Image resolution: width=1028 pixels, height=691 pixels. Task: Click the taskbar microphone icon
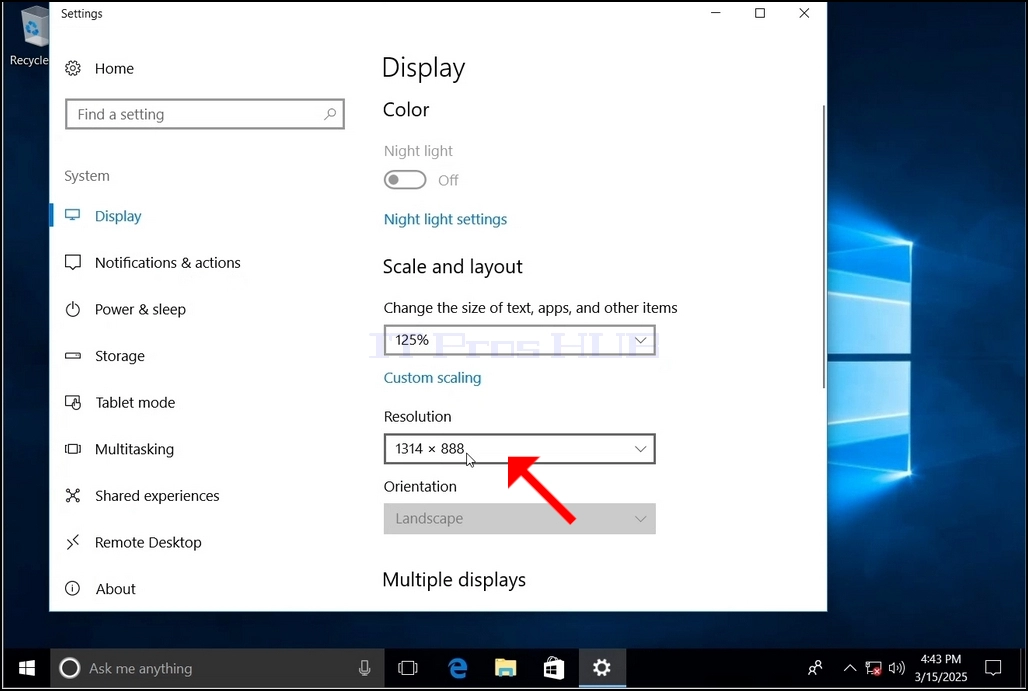(365, 668)
